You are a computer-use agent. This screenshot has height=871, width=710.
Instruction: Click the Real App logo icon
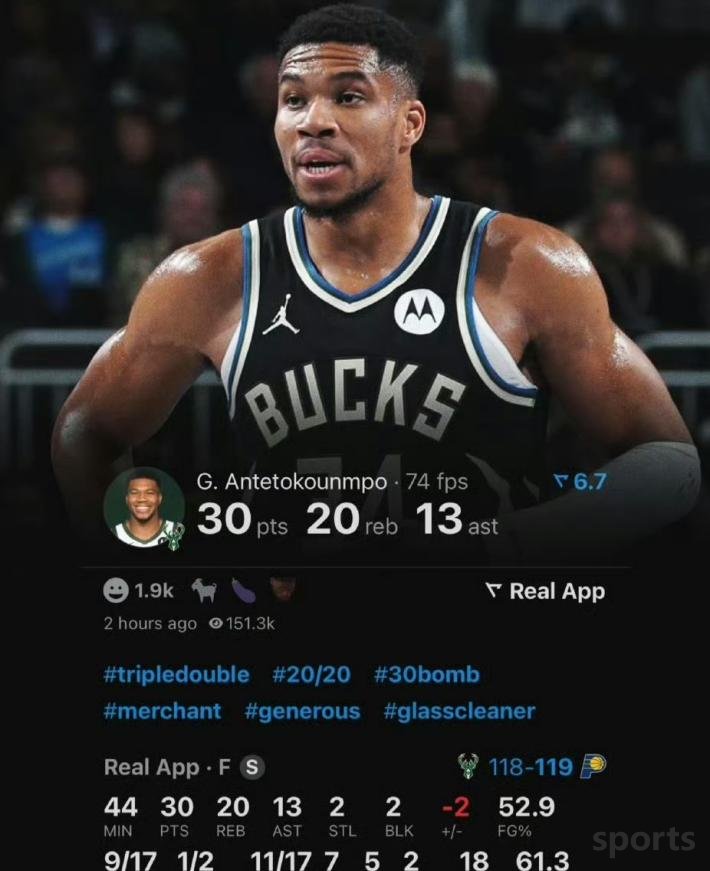493,591
